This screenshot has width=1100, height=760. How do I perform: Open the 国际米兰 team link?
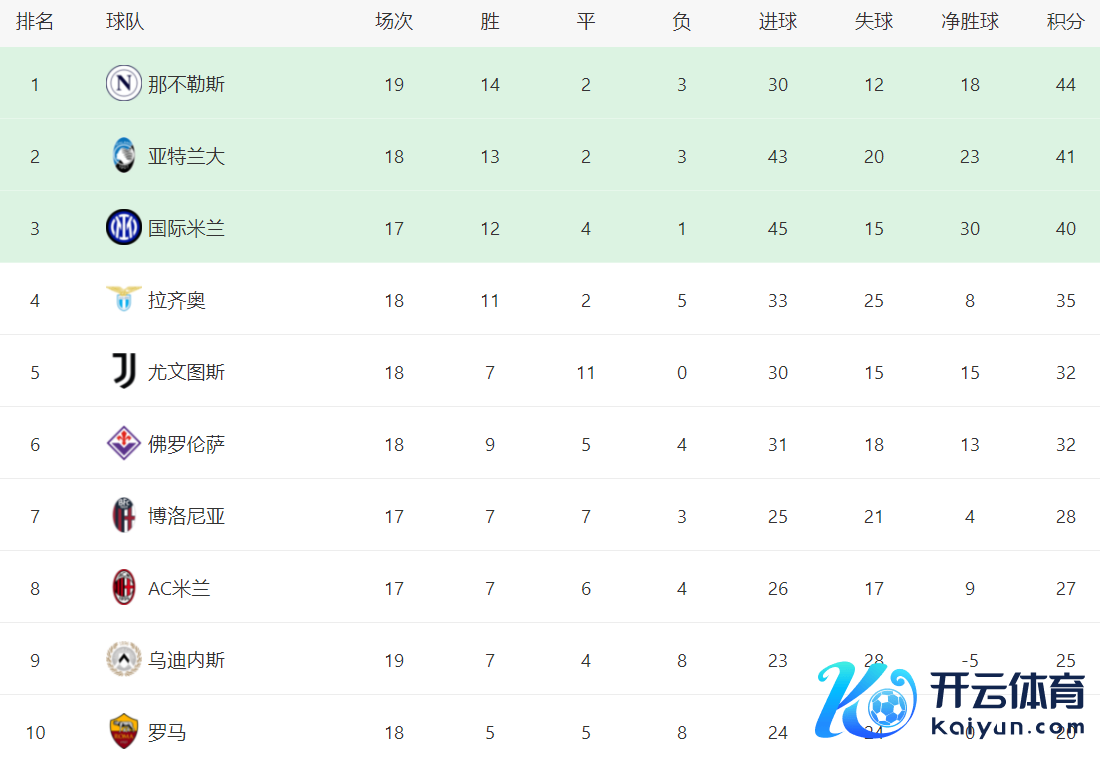click(x=186, y=228)
